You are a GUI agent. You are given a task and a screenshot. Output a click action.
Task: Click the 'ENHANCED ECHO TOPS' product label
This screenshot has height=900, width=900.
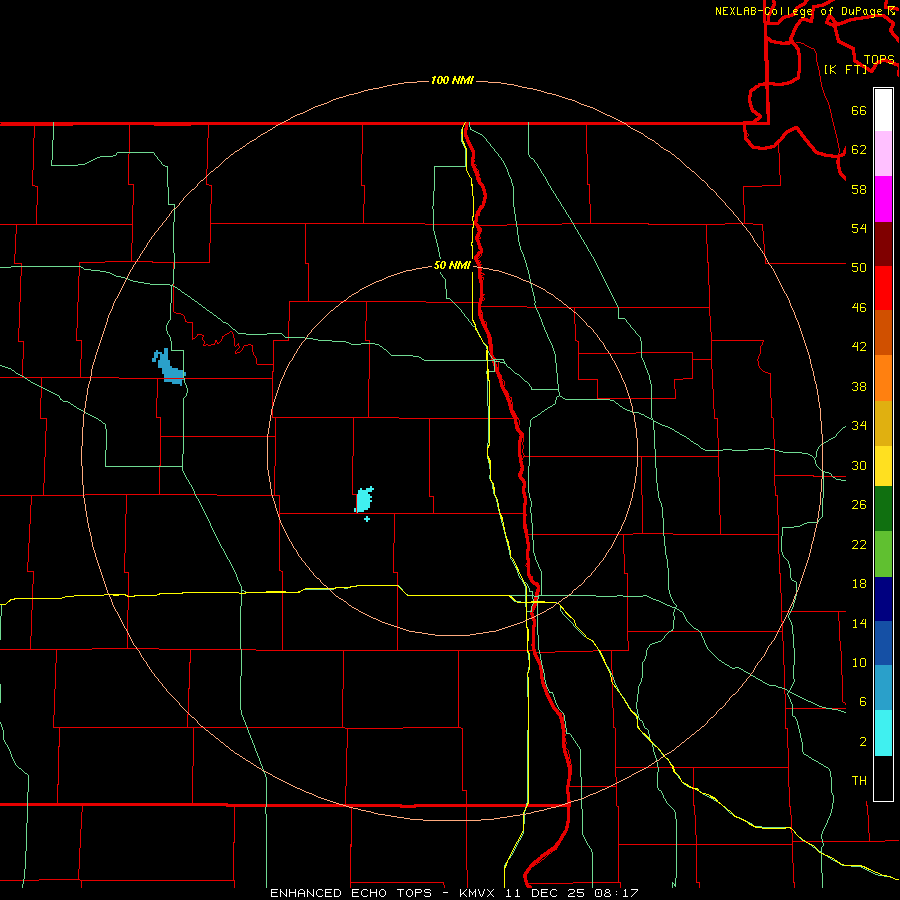tap(351, 893)
